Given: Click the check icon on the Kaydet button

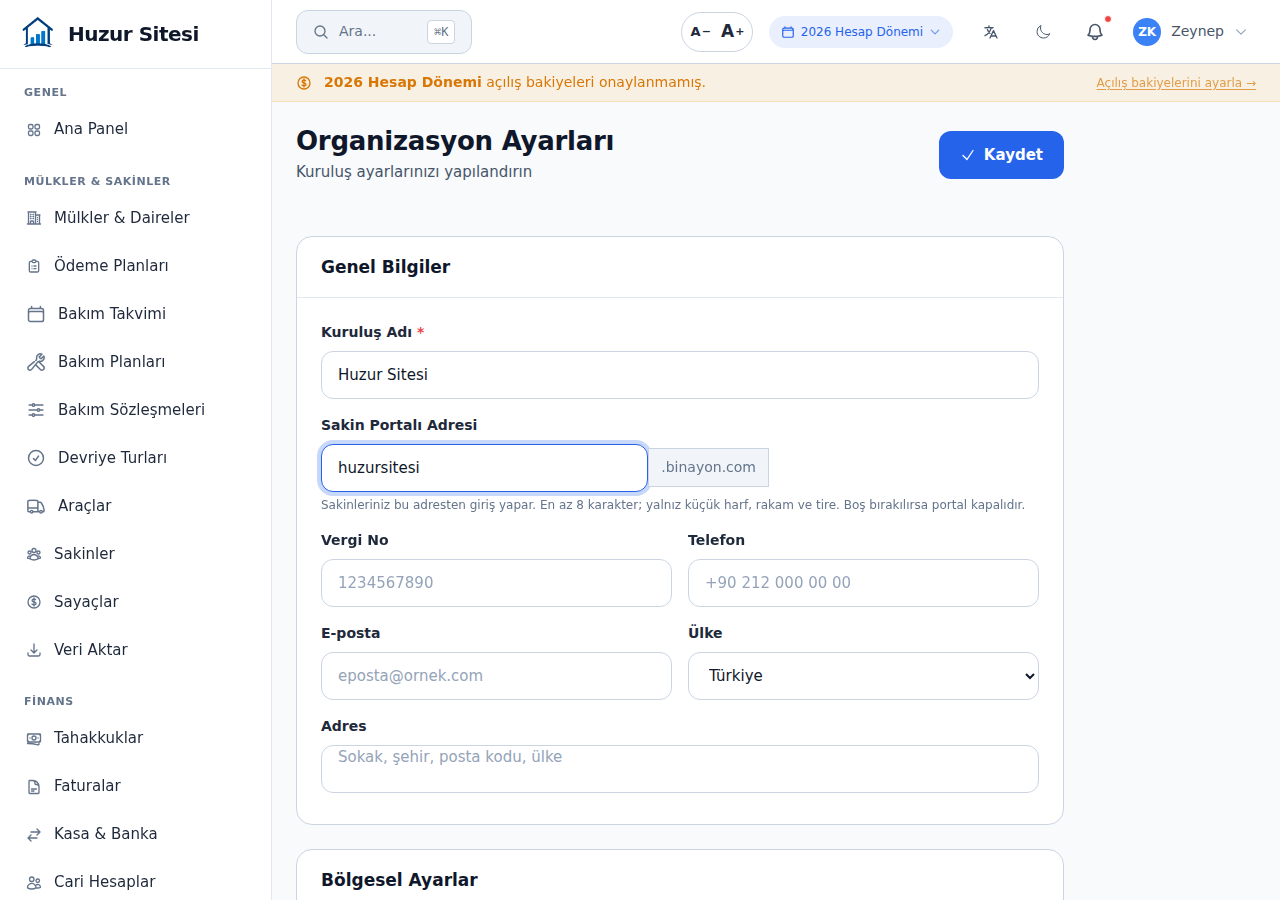Looking at the screenshot, I should pos(968,155).
